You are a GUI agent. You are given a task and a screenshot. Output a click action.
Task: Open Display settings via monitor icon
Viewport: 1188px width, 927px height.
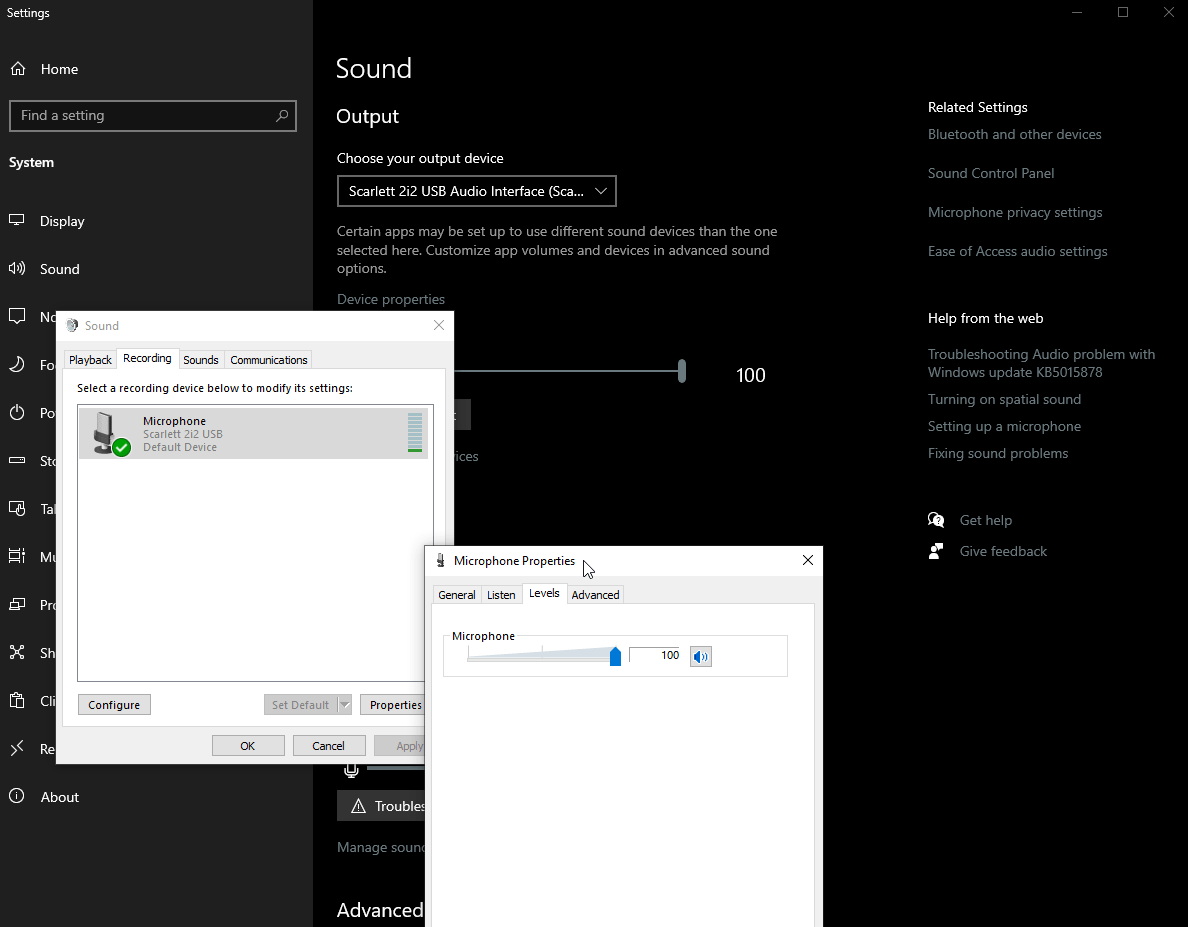17,220
